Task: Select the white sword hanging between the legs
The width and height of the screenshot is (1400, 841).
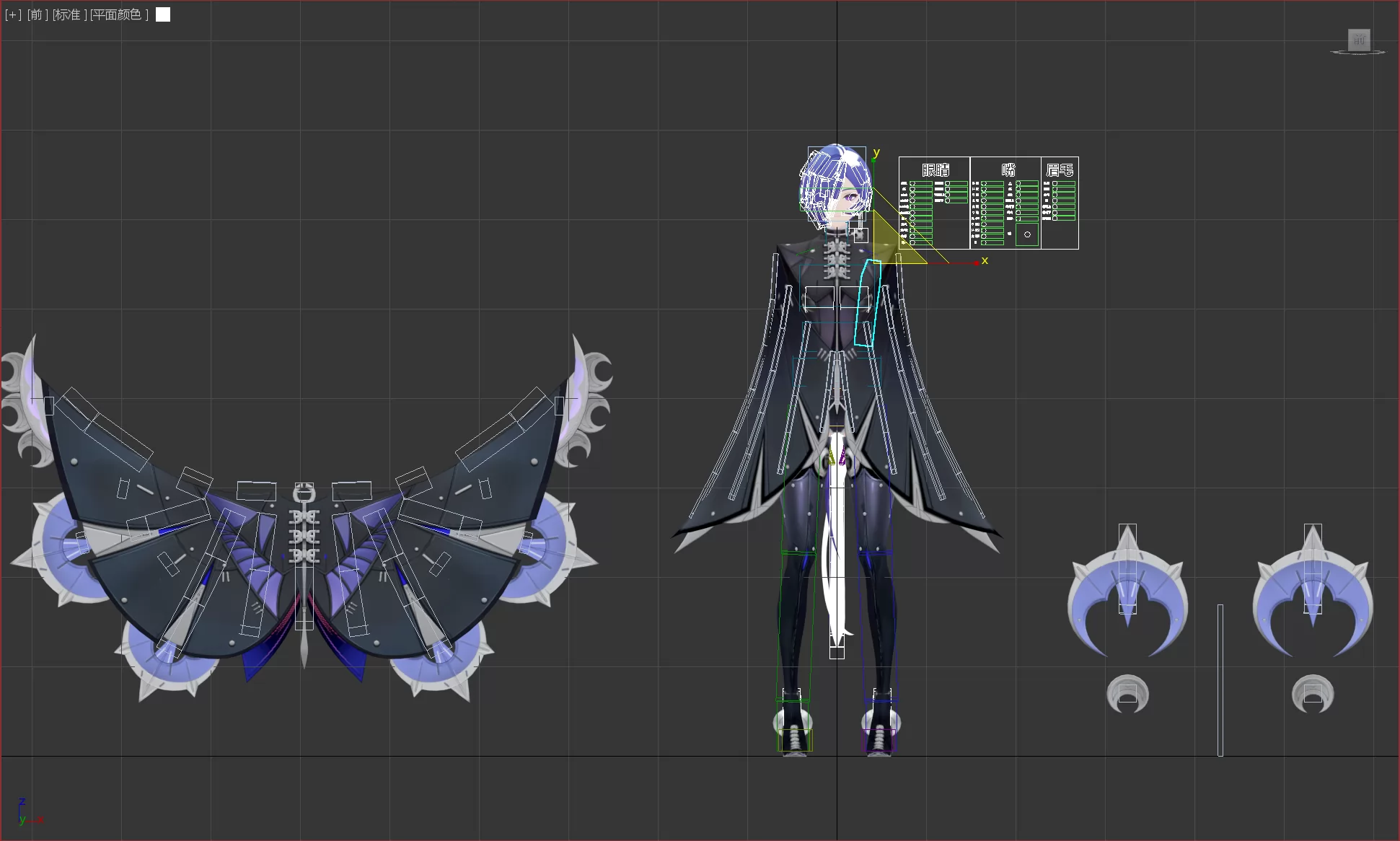Action: pyautogui.click(x=836, y=541)
